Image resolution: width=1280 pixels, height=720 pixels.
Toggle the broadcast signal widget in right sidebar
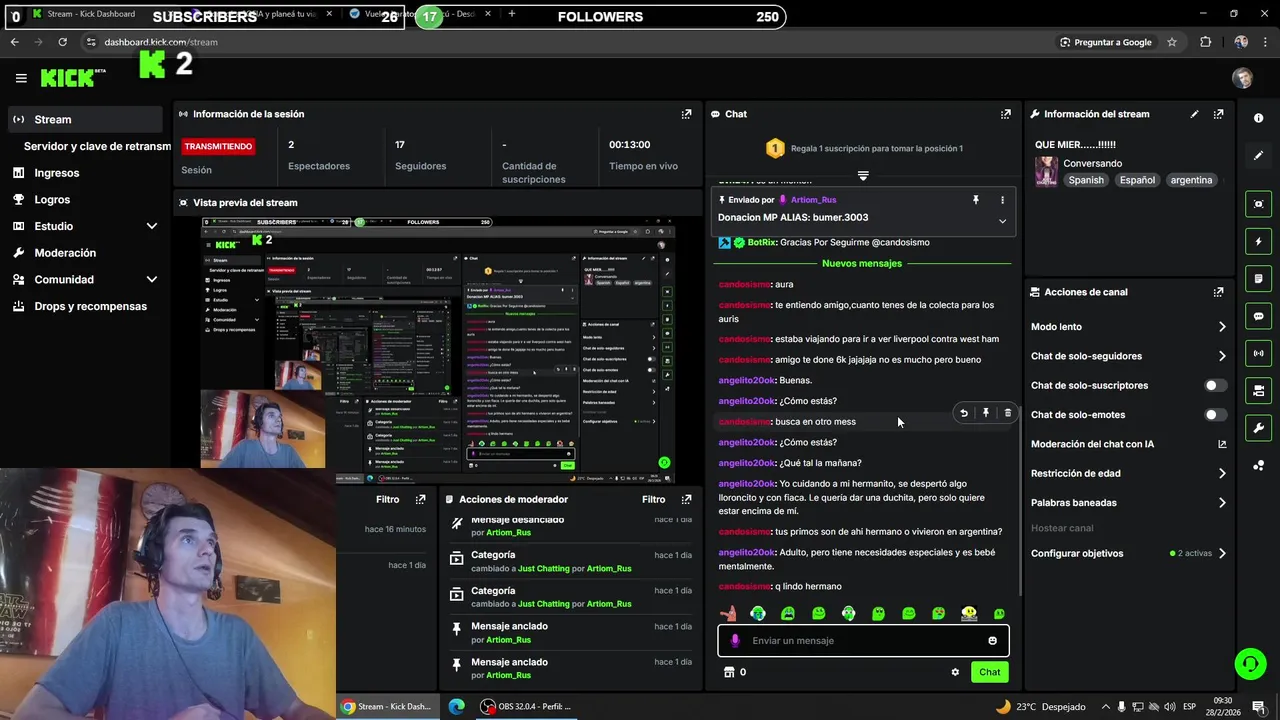[x=1258, y=353]
